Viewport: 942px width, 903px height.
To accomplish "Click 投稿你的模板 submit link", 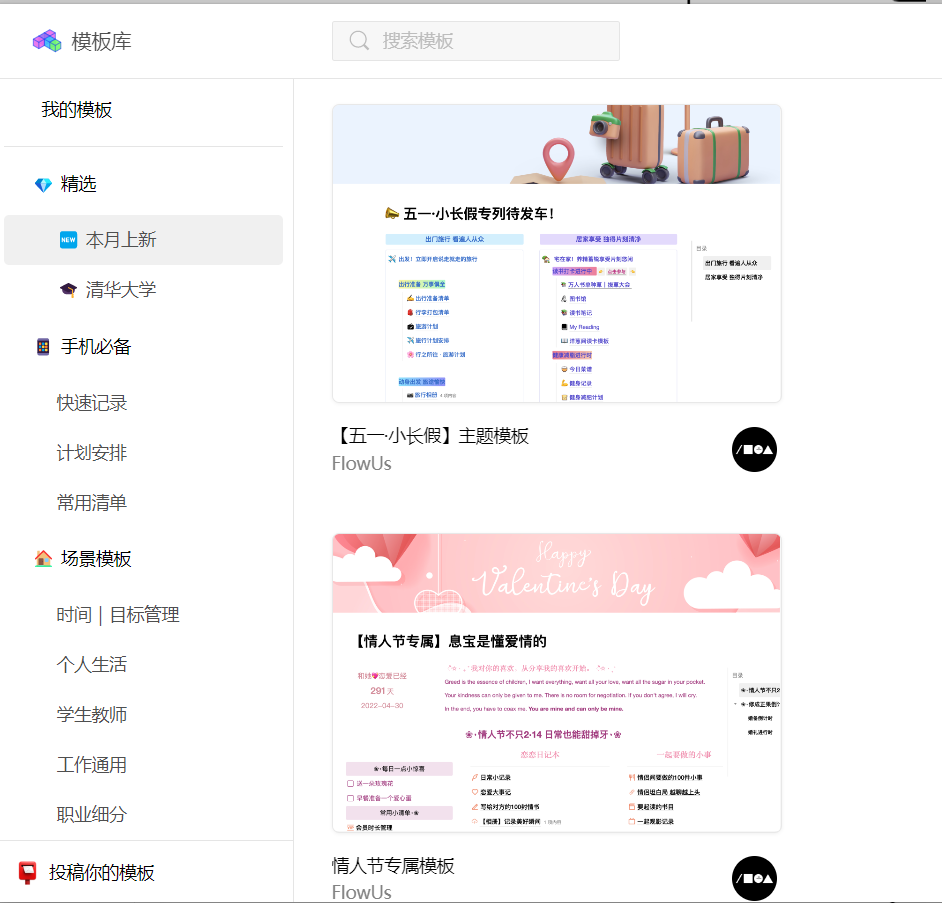I will pos(102,872).
